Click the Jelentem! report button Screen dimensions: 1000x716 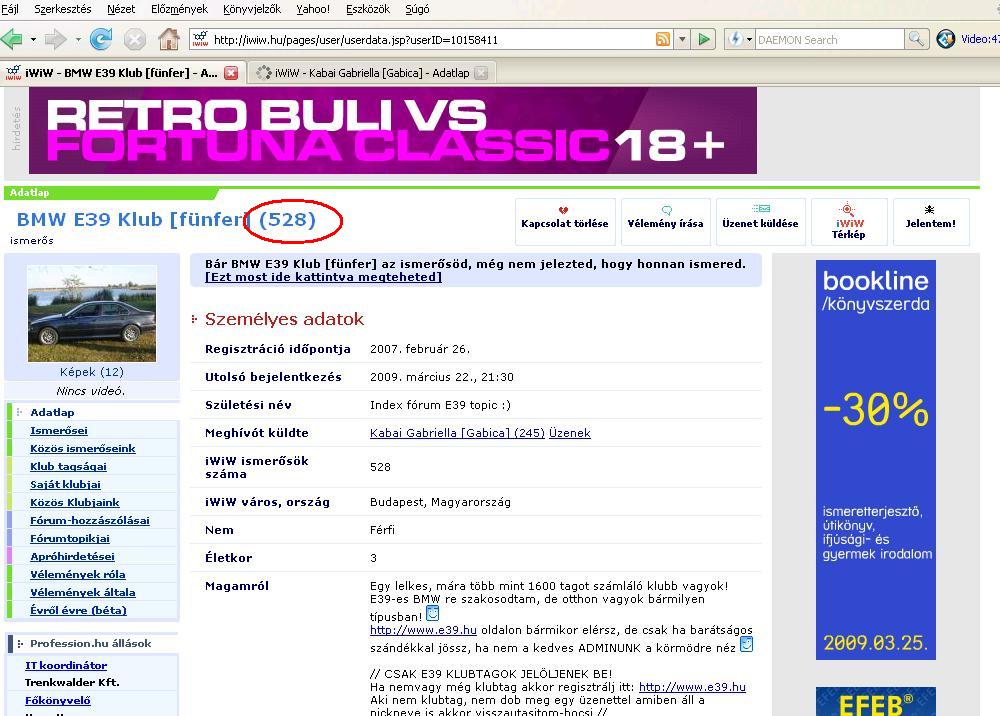tap(930, 222)
